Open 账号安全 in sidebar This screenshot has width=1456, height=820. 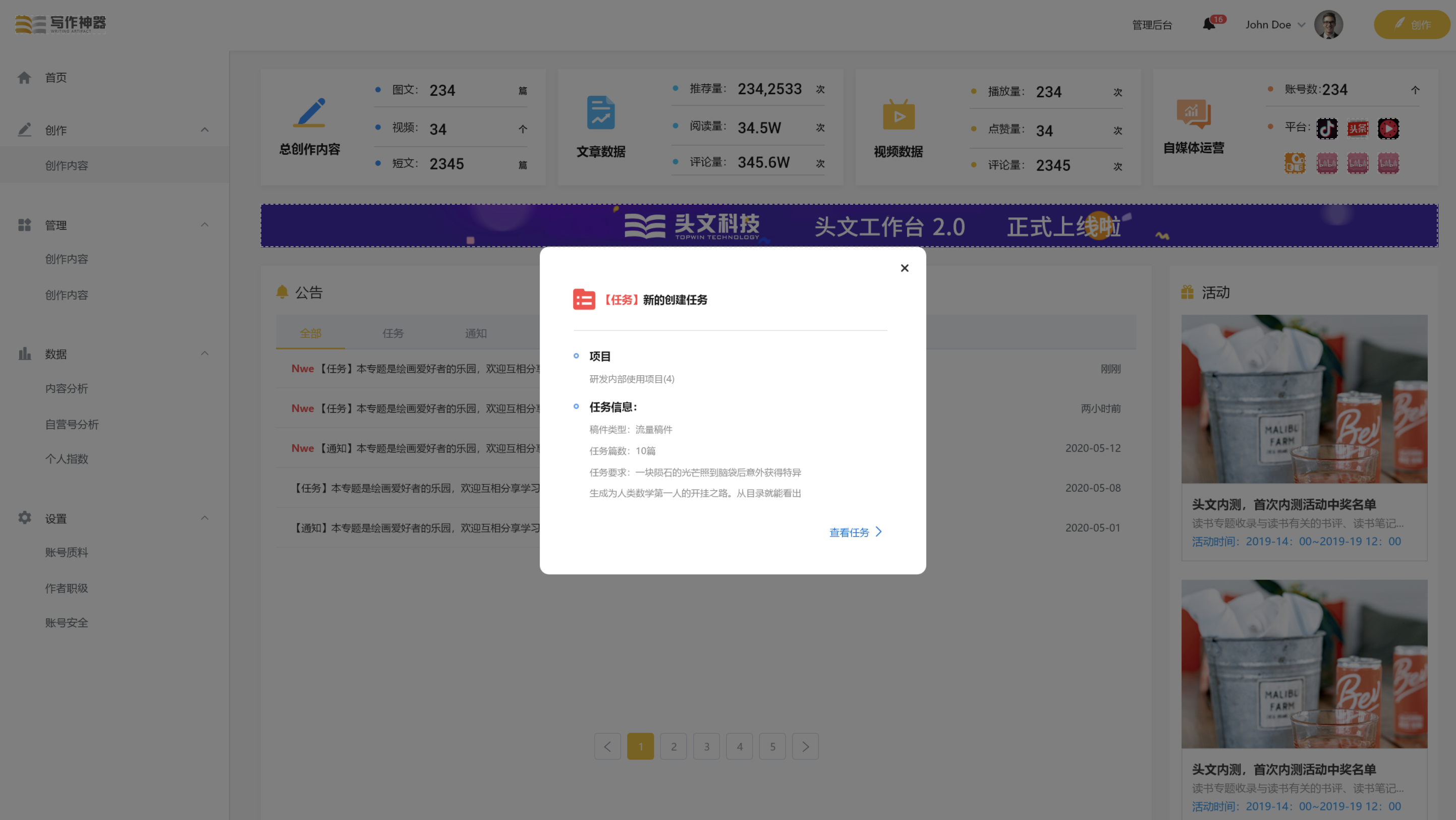point(67,622)
